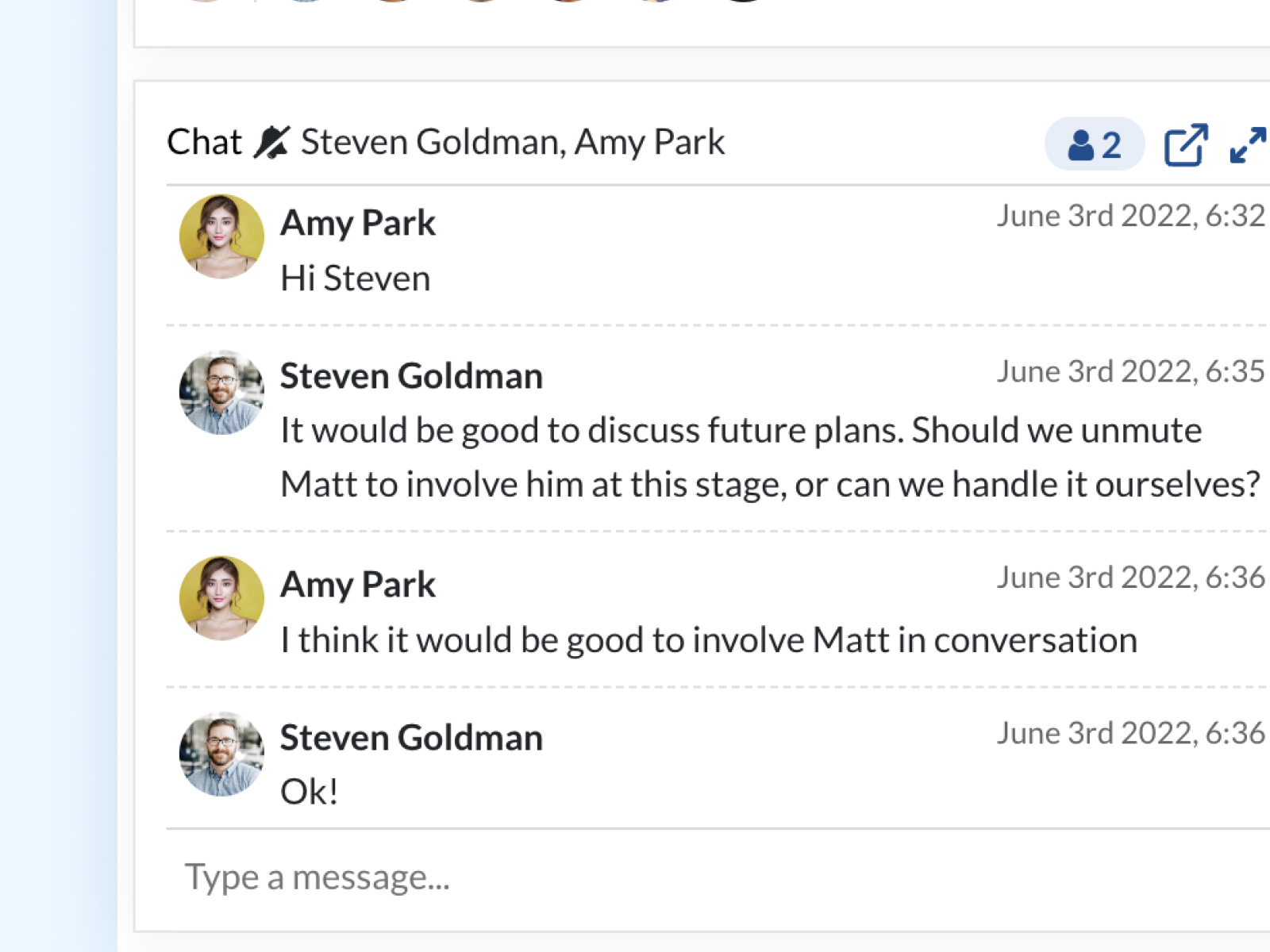Click Steven Goldman's avatar beside "Ok!"
This screenshot has height=952, width=1270.
(221, 754)
